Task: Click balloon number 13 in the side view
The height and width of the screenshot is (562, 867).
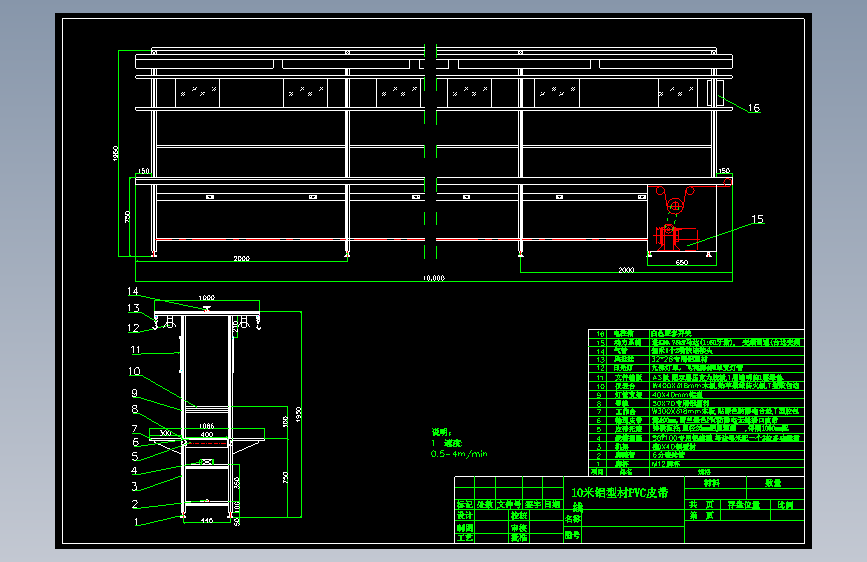Action: pos(133,308)
